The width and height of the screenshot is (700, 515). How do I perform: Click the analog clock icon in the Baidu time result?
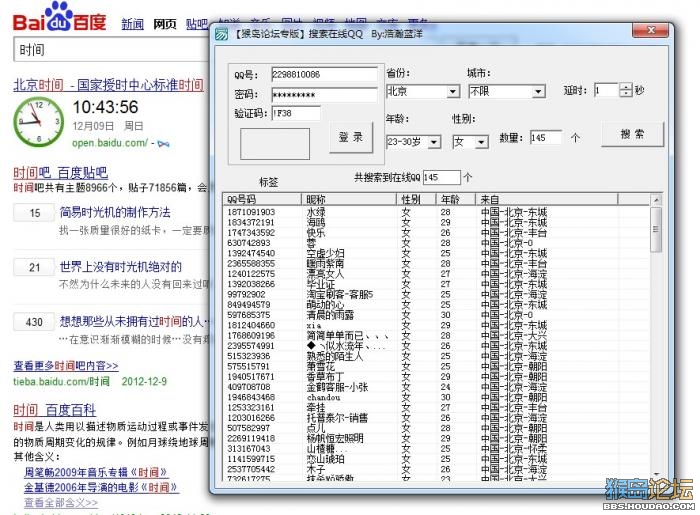pos(38,121)
